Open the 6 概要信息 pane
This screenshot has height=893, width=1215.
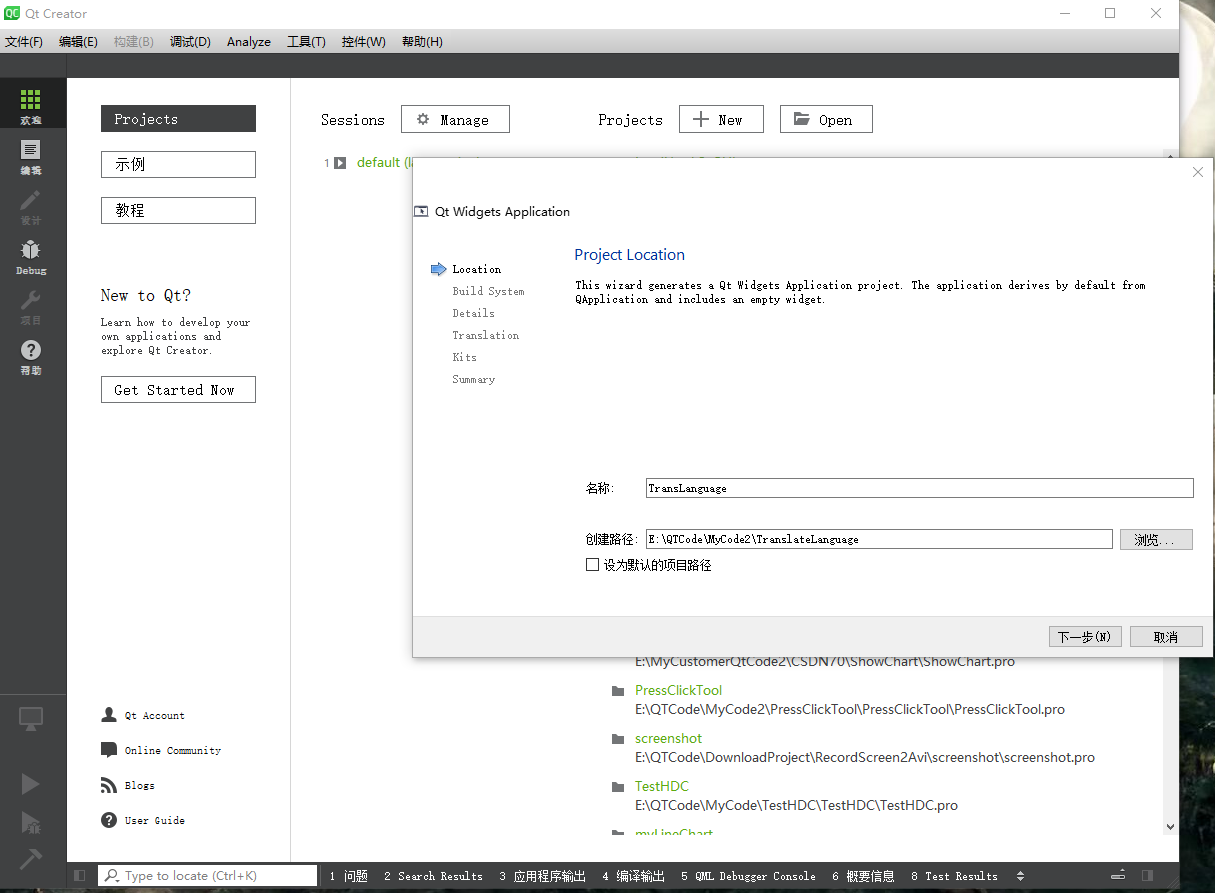(x=863, y=876)
